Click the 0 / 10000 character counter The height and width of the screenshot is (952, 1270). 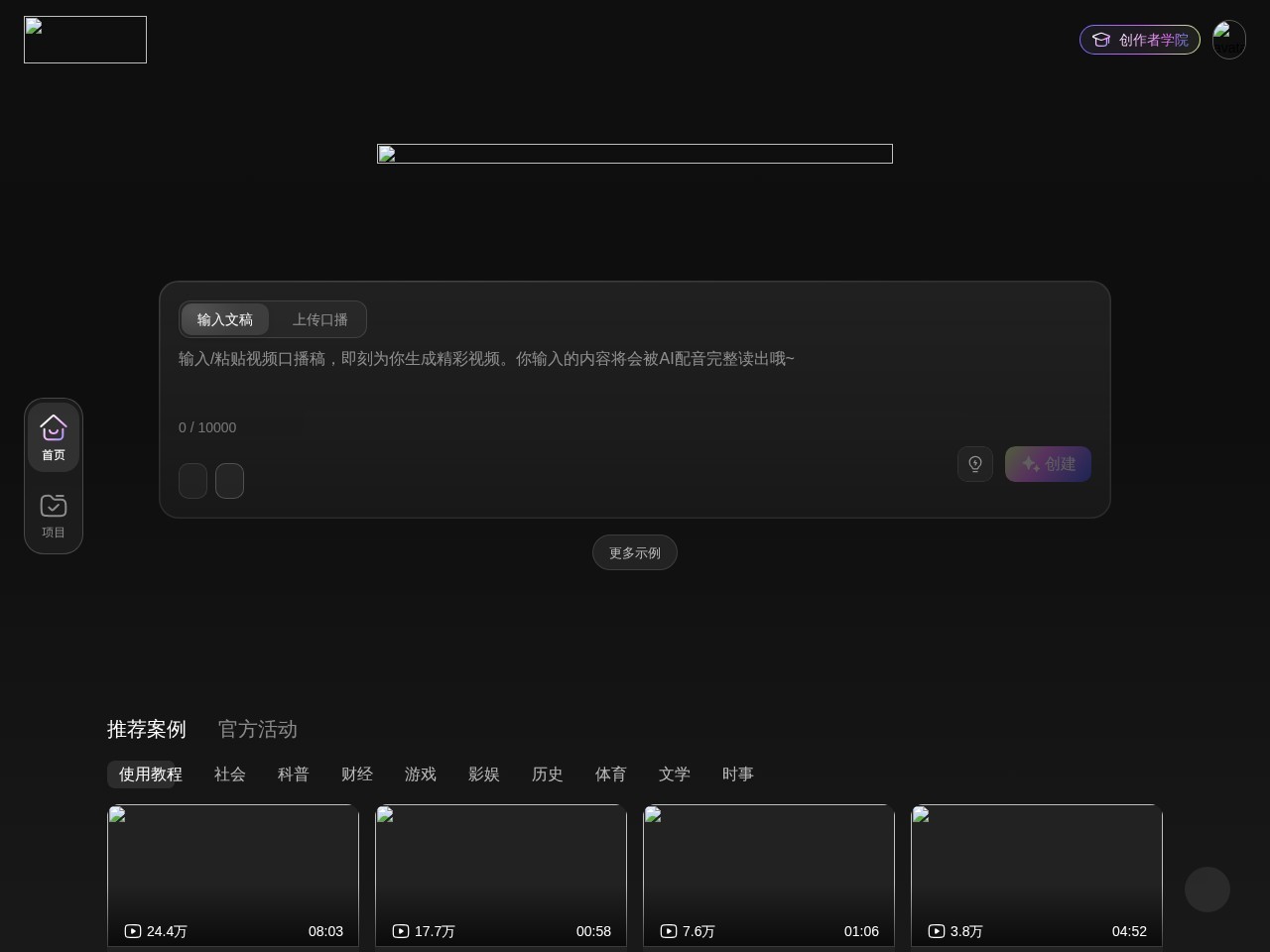[207, 427]
